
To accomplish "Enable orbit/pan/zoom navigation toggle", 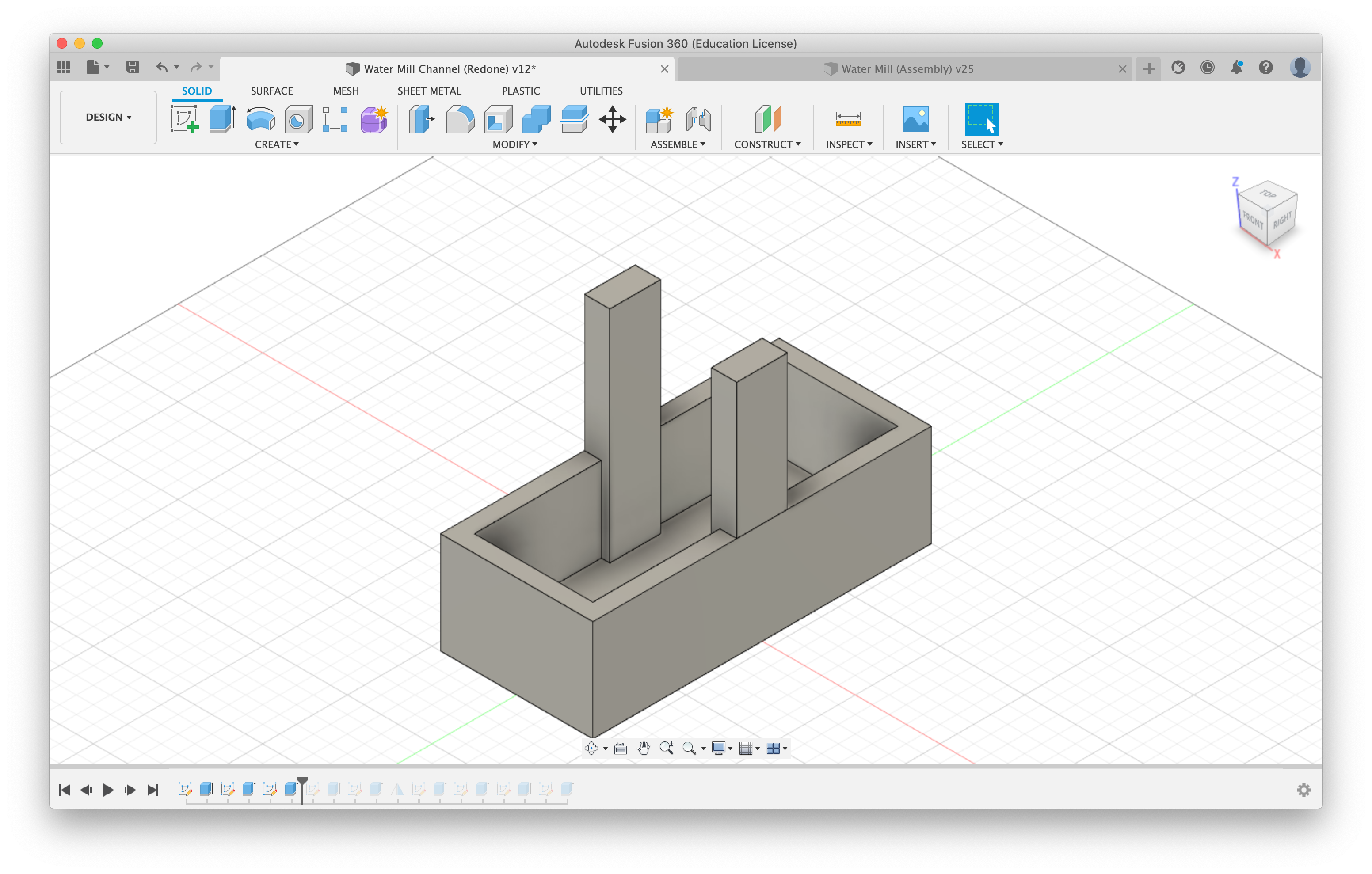I will tap(593, 748).
